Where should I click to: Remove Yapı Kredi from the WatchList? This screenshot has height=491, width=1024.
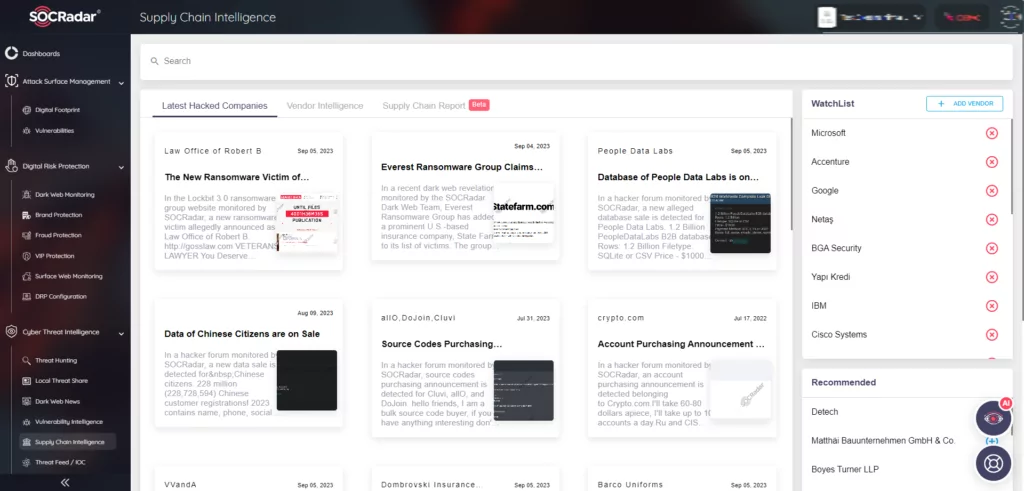[x=991, y=277]
